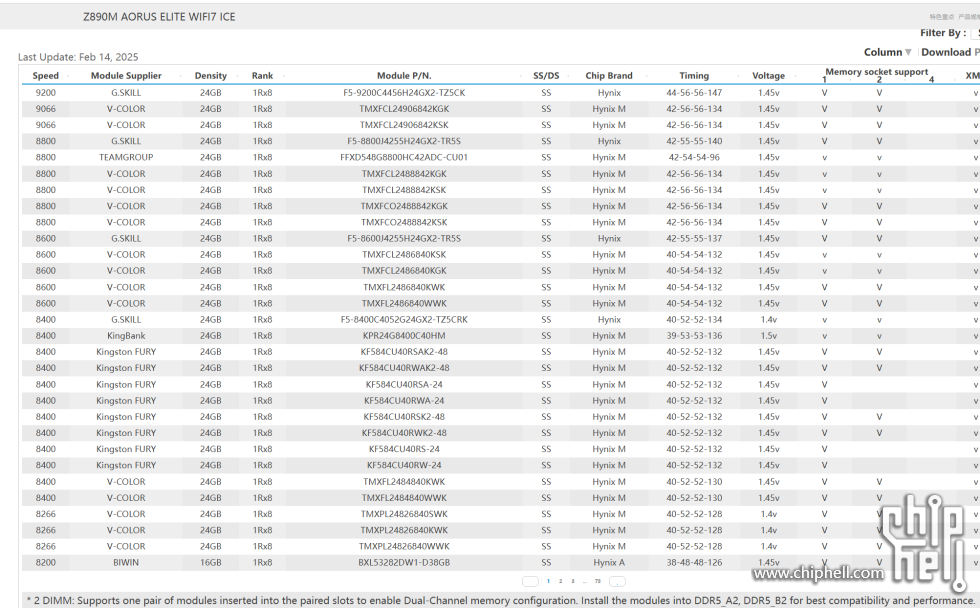Screen dimensions: 980x608
Task: Select the 2 DIMM footnote text
Action: [501, 601]
